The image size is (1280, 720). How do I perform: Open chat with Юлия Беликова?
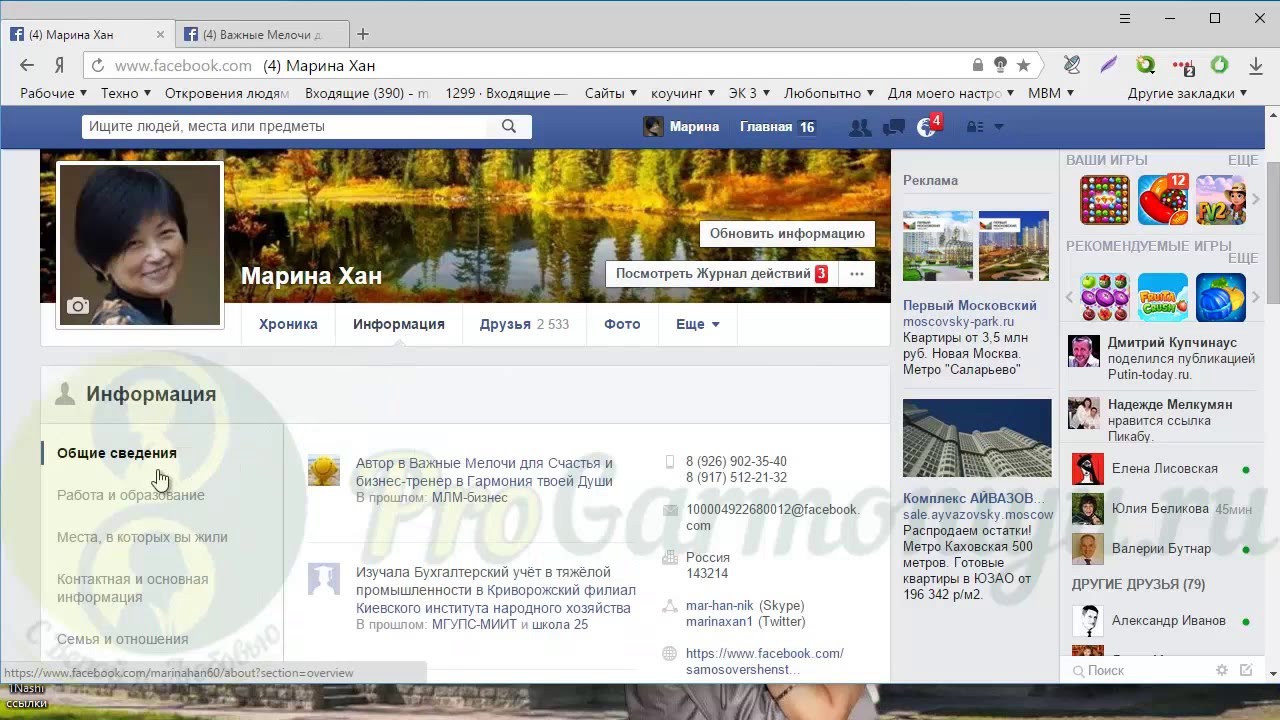click(x=1160, y=508)
